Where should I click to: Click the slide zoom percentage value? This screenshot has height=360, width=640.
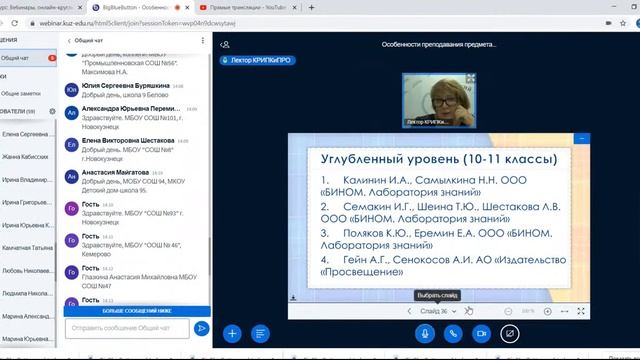[x=528, y=311]
